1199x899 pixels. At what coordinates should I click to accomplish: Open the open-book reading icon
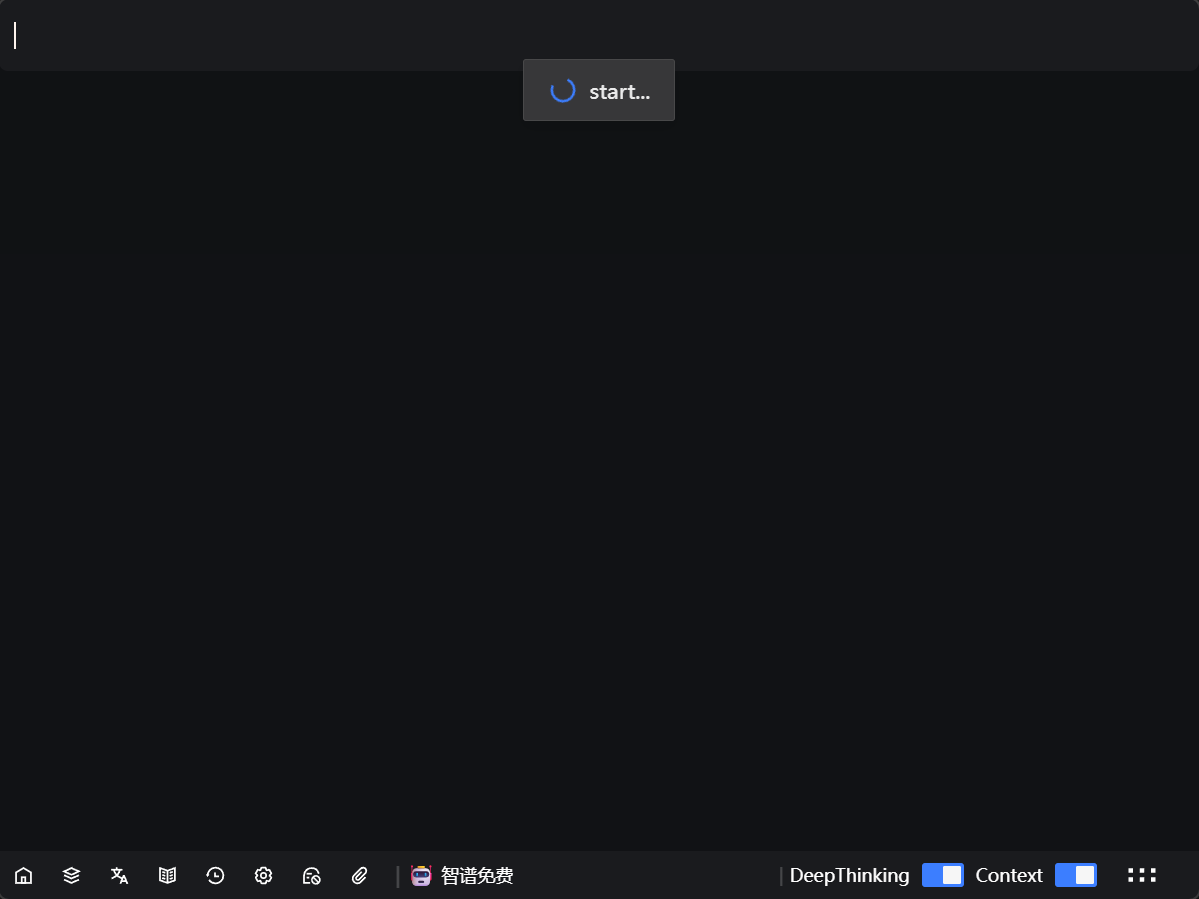coord(167,876)
